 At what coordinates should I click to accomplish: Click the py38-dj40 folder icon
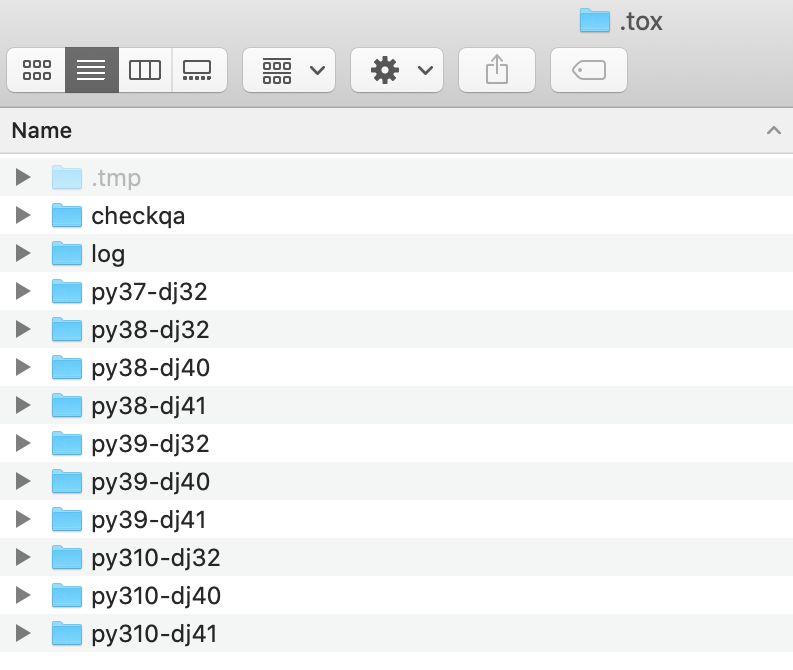(67, 367)
